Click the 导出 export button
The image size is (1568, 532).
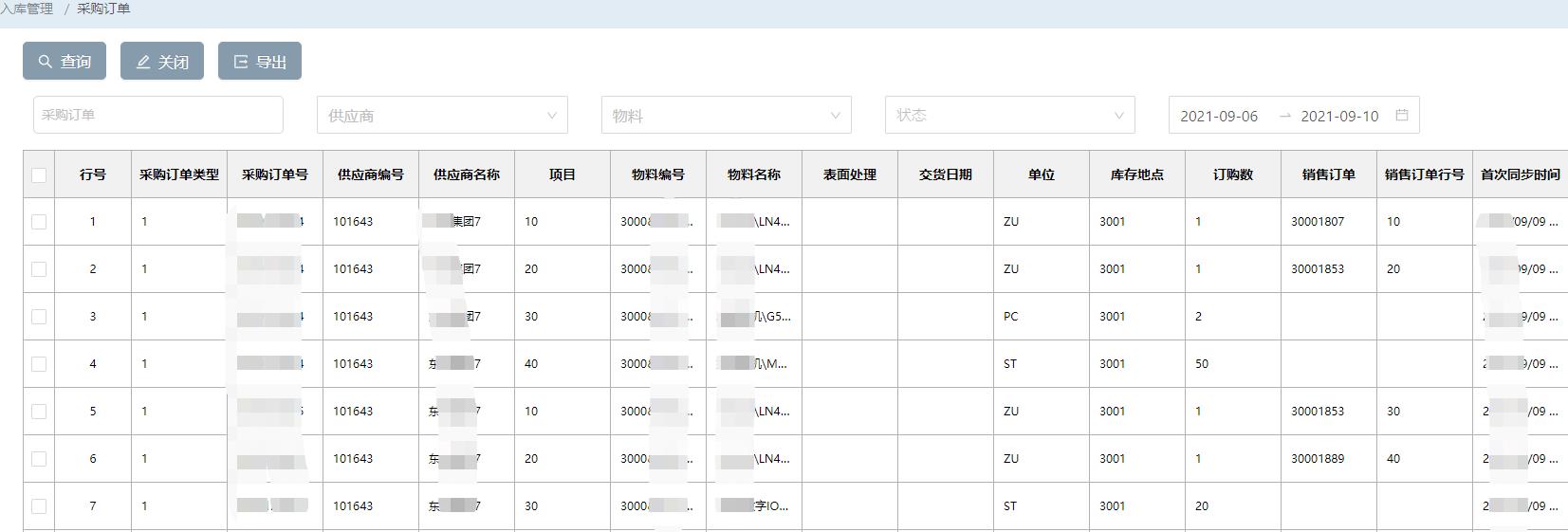click(x=260, y=62)
